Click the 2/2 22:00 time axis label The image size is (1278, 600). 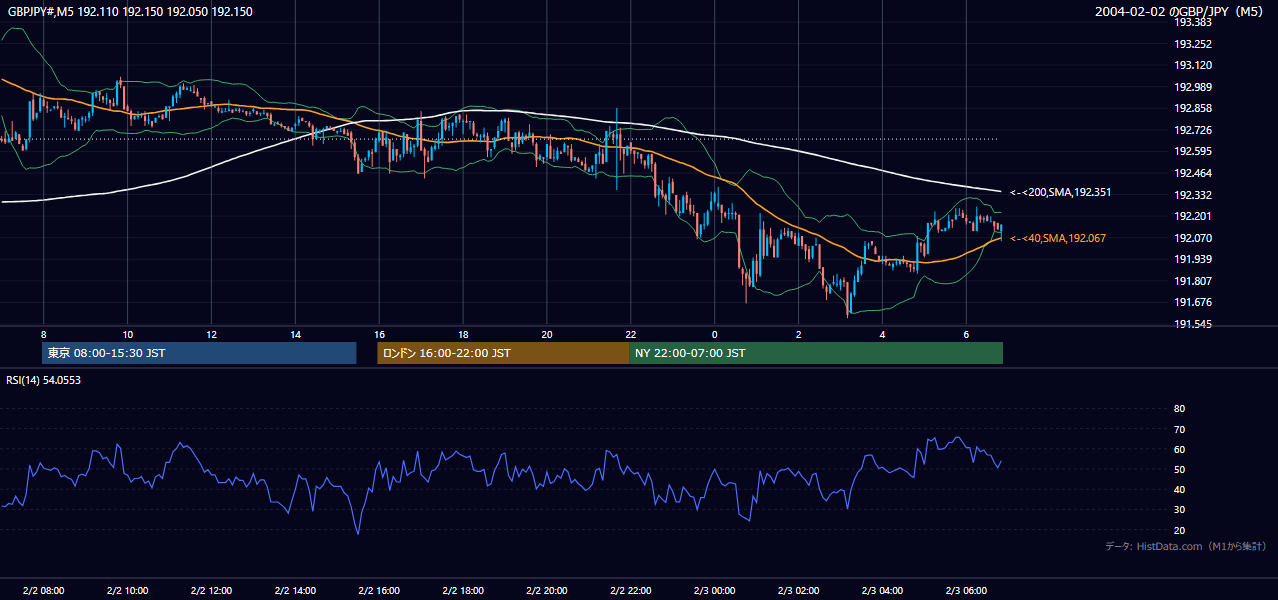coord(631,590)
